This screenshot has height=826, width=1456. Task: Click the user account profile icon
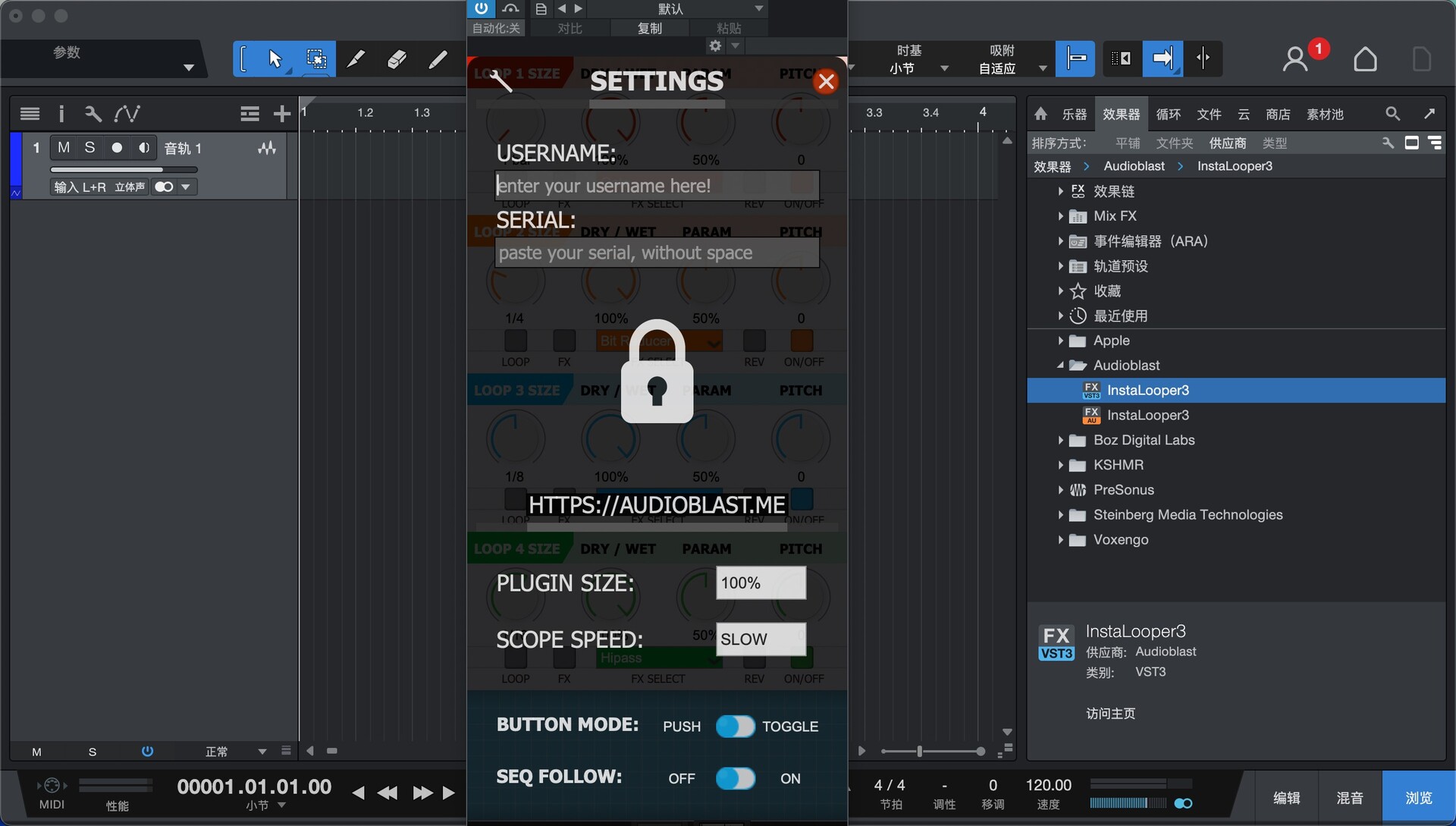(1295, 59)
